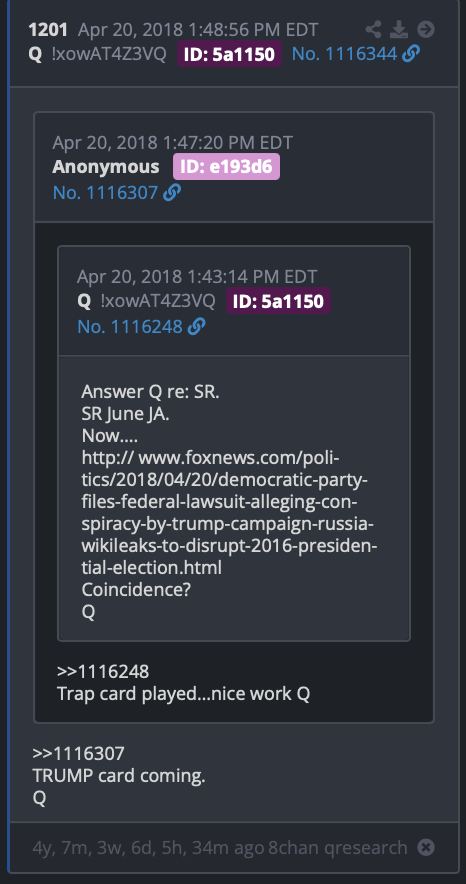
Task: Click the circled X icon in the footer
Action: 427,847
